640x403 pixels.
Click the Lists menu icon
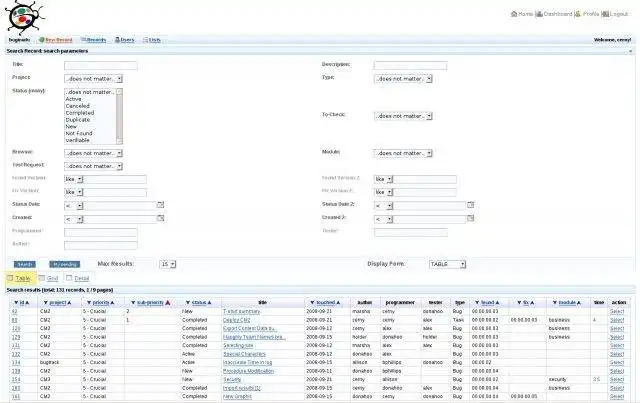tap(145, 40)
